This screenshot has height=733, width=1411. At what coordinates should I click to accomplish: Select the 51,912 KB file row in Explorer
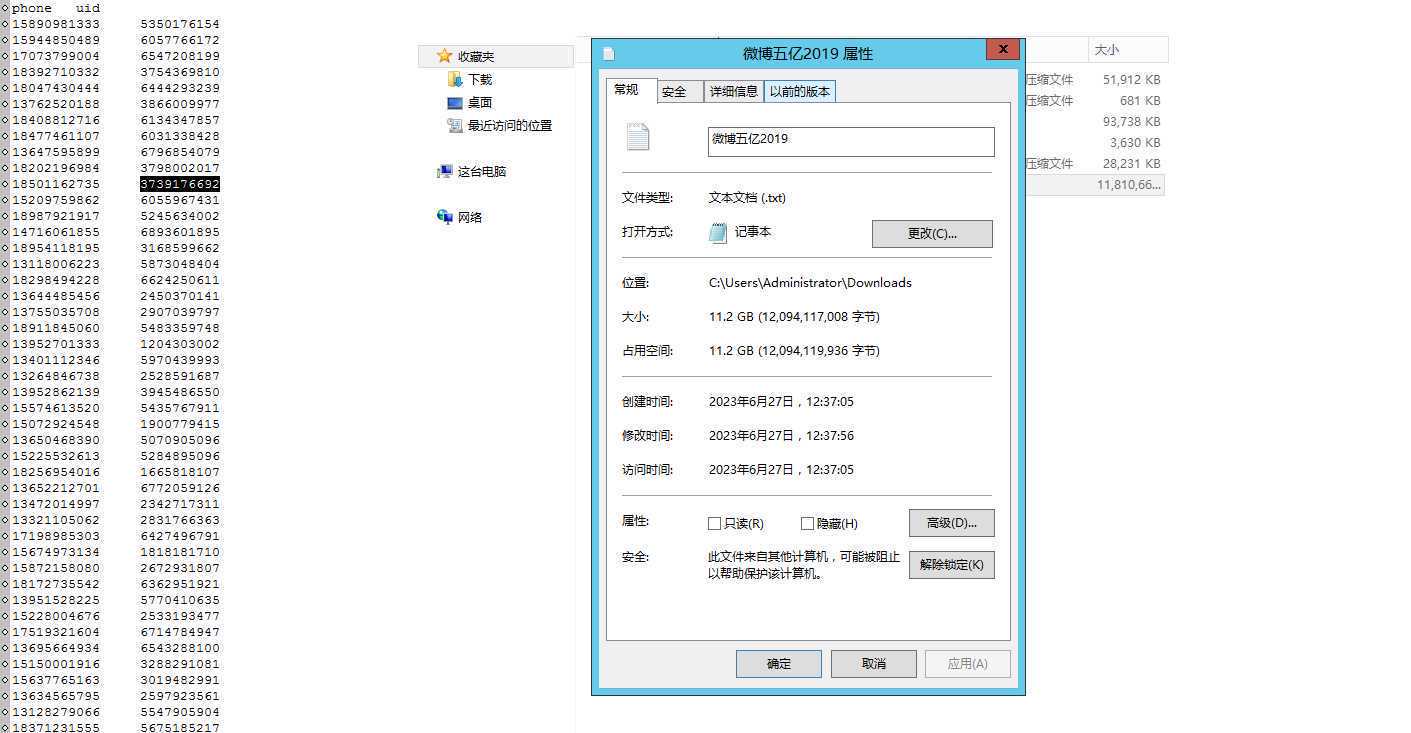[x=1096, y=80]
